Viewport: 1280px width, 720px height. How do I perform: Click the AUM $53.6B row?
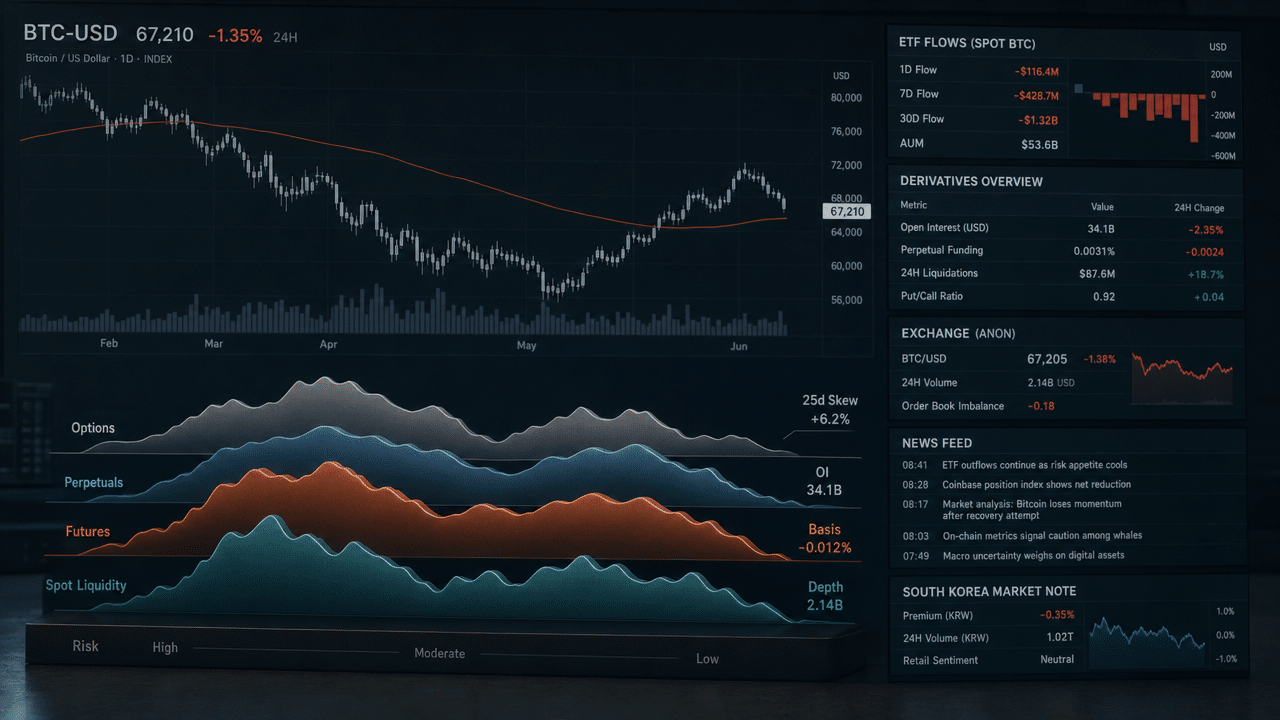[979, 144]
